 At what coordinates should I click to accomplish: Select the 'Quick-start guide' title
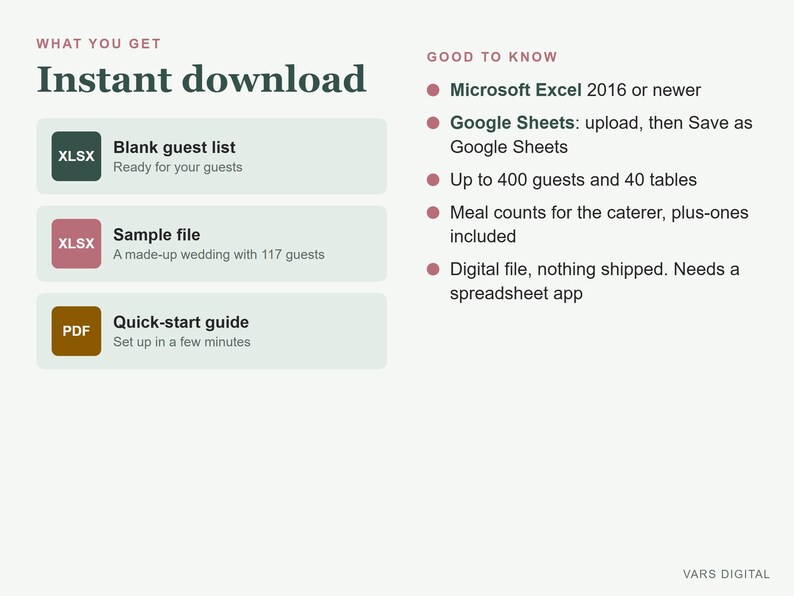point(181,322)
